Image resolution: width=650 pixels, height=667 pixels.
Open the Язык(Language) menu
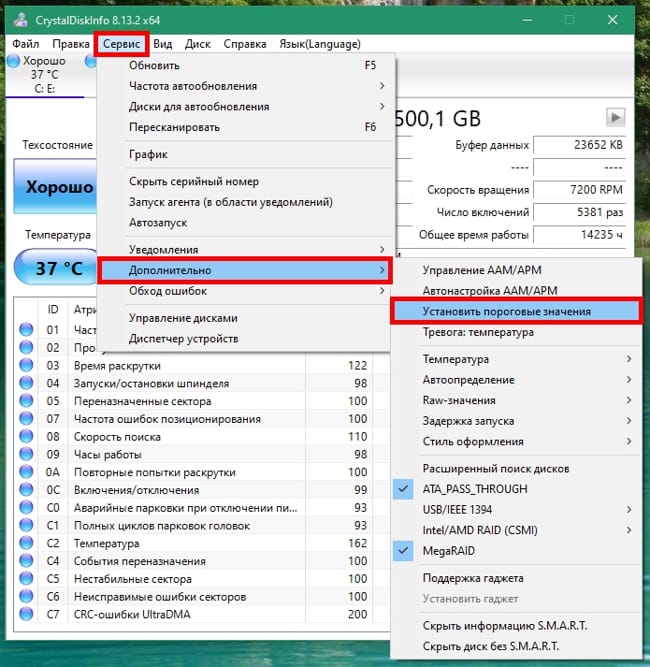point(320,44)
